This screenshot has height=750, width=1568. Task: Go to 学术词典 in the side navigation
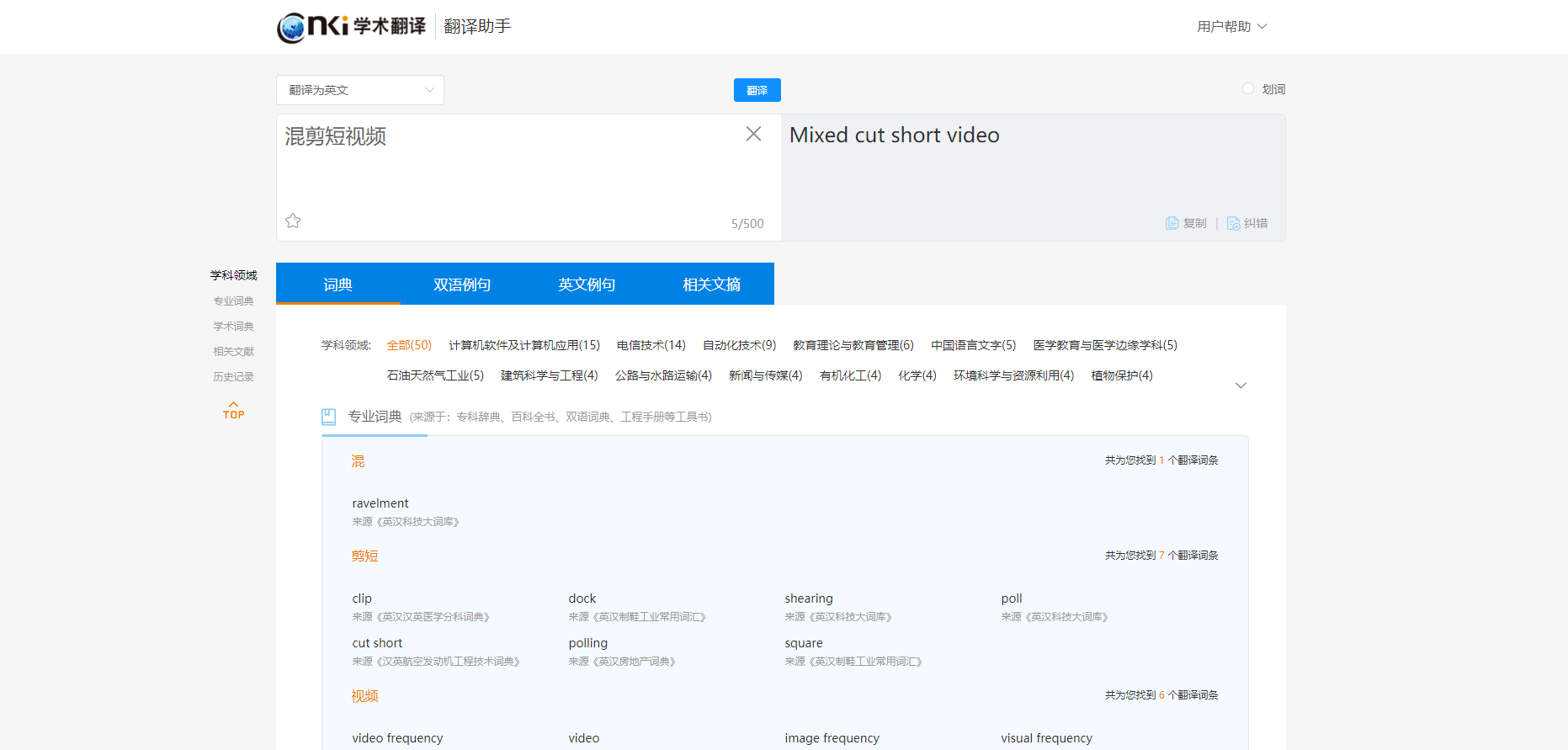(233, 327)
